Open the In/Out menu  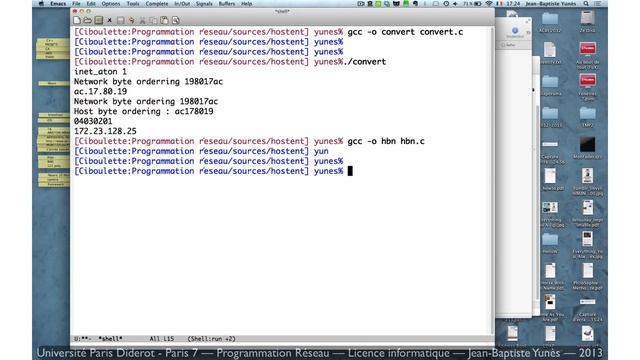pos(182,4)
